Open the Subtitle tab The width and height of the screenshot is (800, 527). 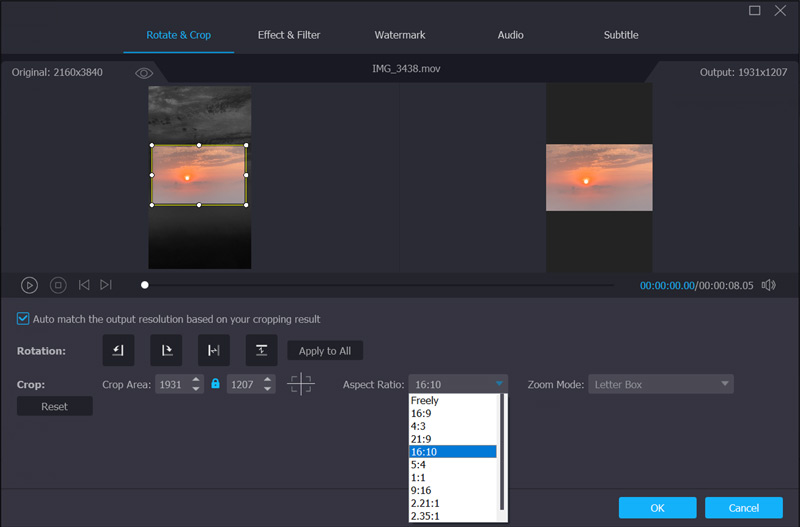pyautogui.click(x=621, y=35)
